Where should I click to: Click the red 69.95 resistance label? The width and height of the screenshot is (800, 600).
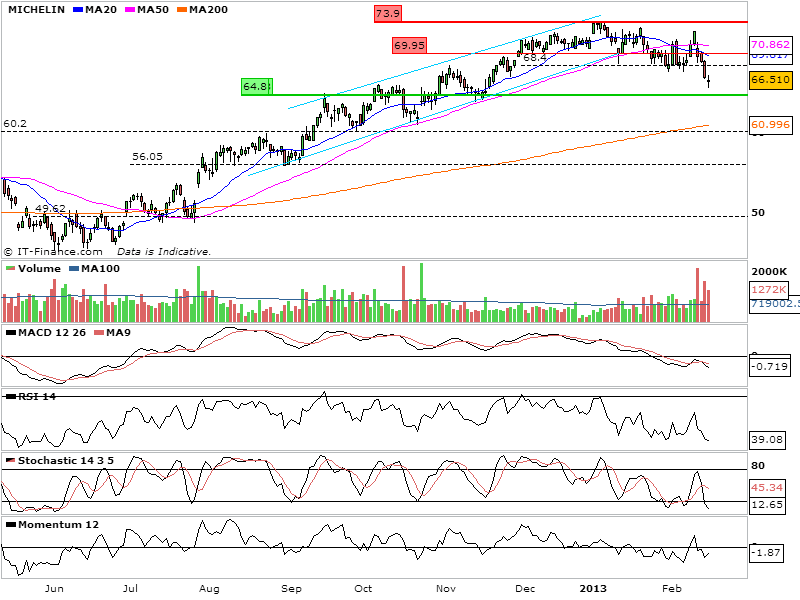point(409,45)
